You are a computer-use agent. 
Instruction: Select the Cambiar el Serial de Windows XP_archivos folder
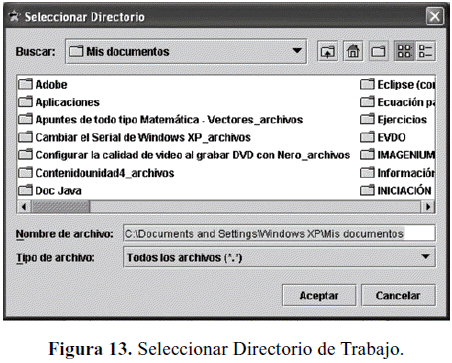[134, 137]
